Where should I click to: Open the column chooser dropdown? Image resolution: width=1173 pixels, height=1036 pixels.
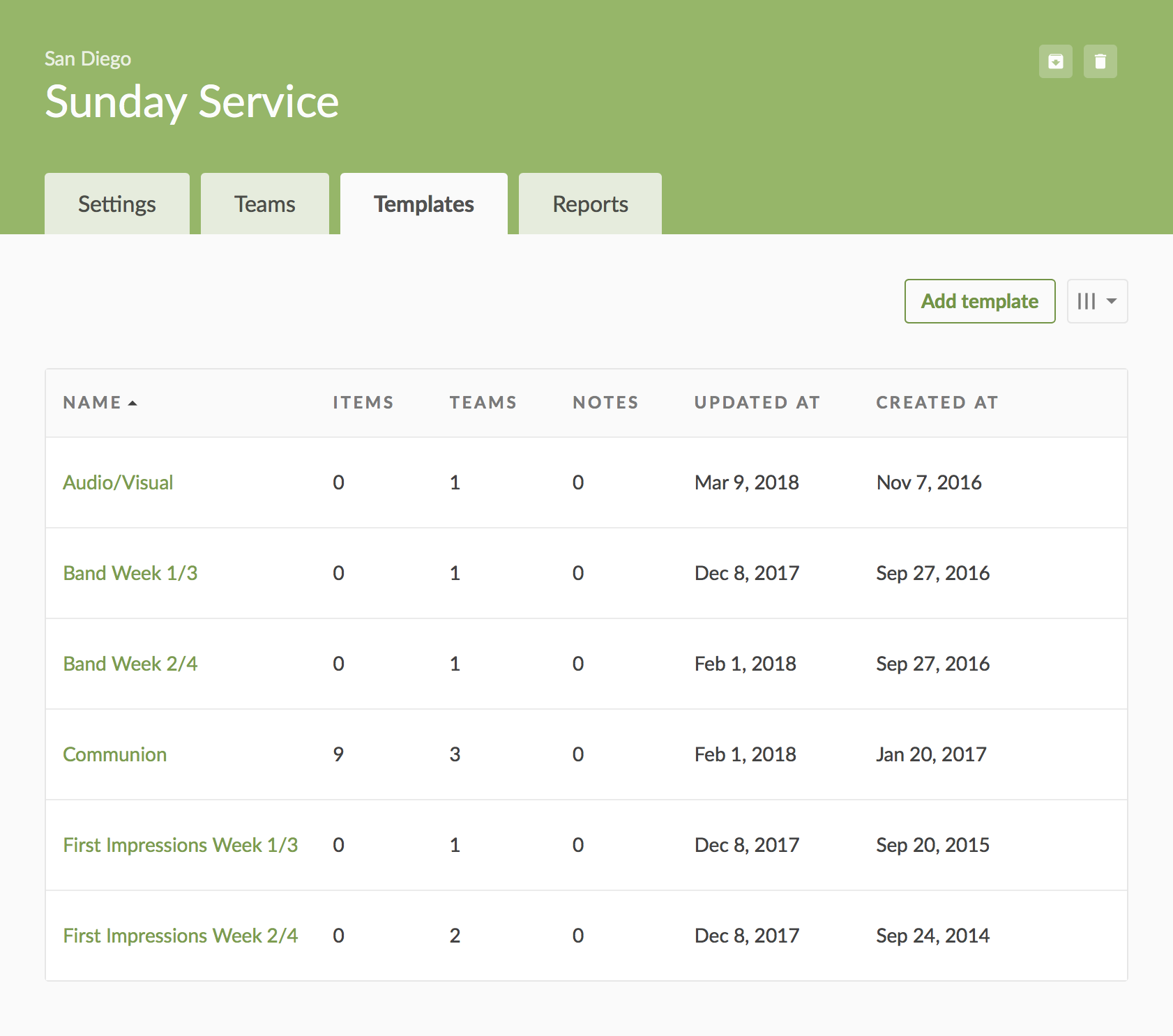[x=1097, y=301]
